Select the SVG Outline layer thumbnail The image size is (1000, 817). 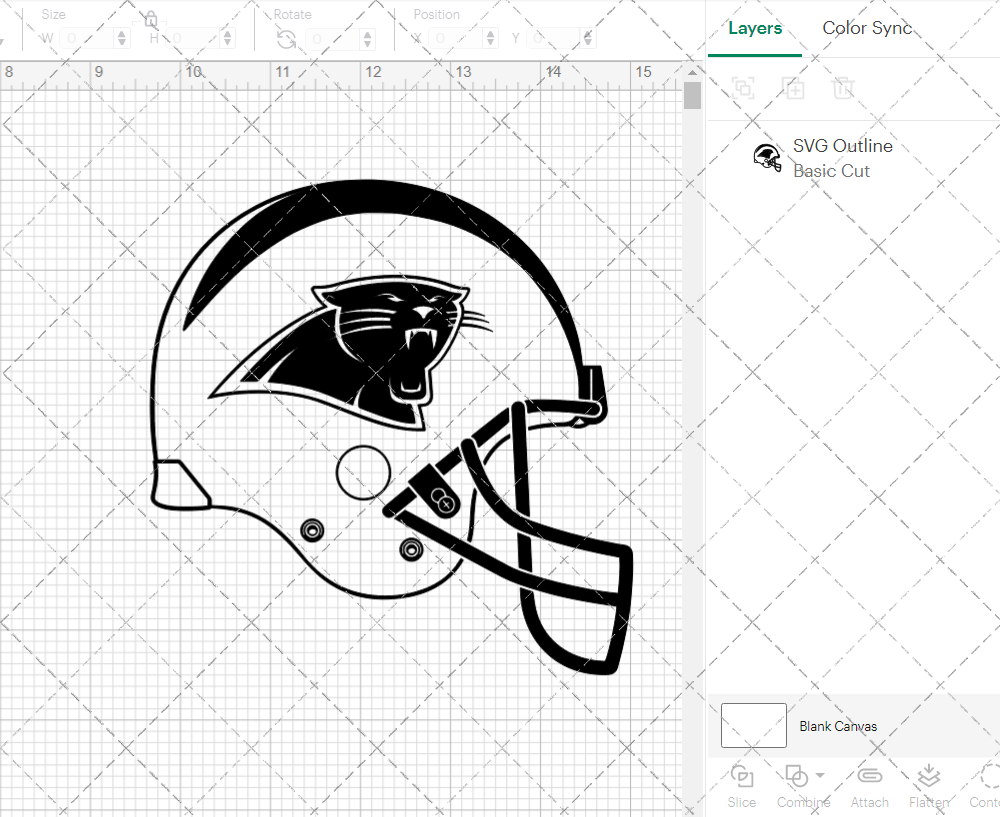coord(767,158)
